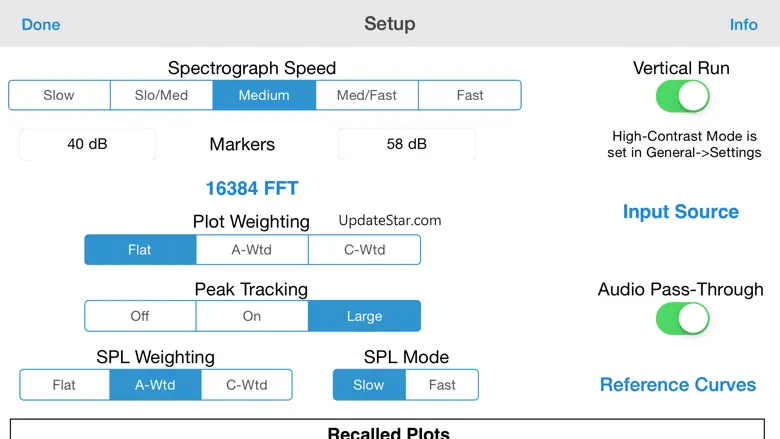Set Peak Tracking to On

[x=252, y=316]
